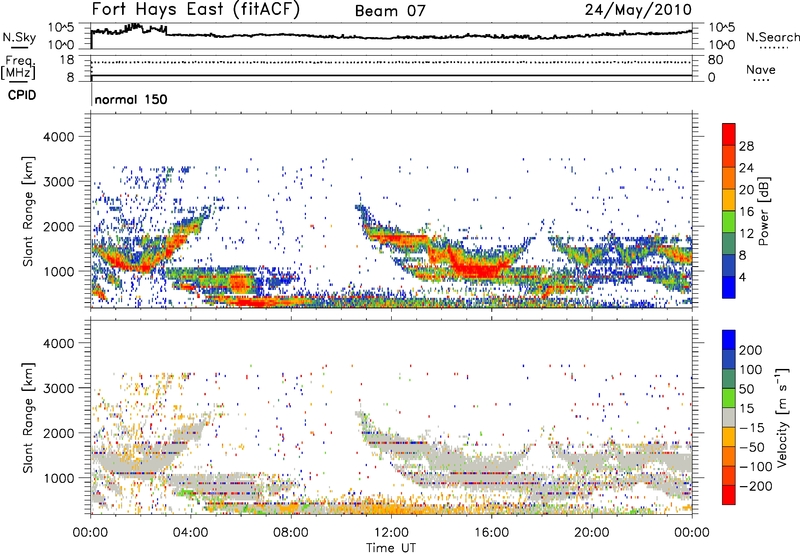Click the 'Freq. [MHz]' axis label
This screenshot has width=800, height=554.
[18, 67]
